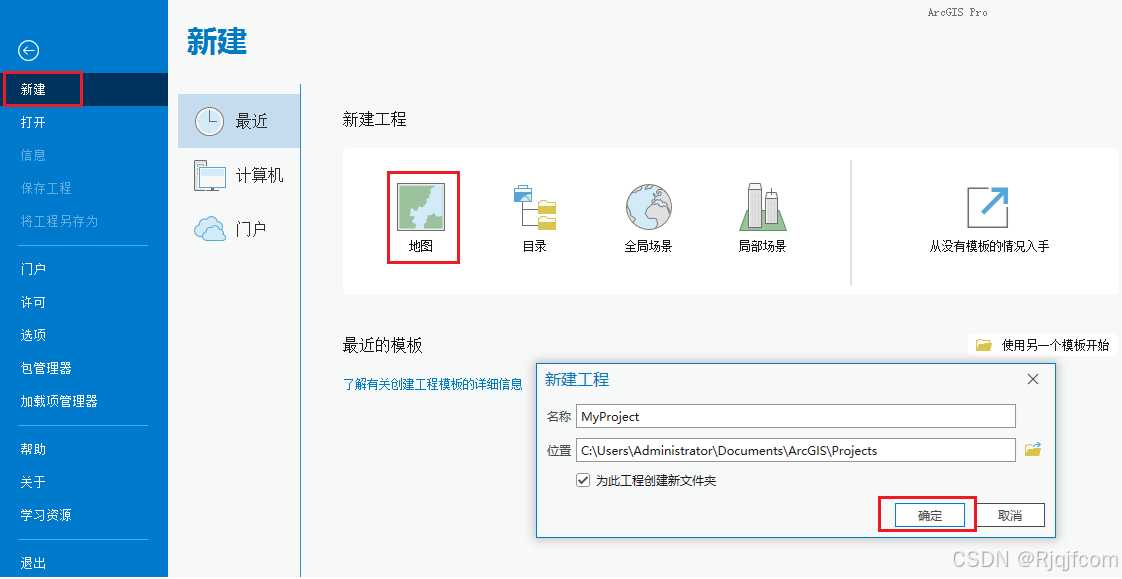This screenshot has width=1122, height=579.
Task: Click the 名称 field containing MyProject
Action: click(796, 417)
